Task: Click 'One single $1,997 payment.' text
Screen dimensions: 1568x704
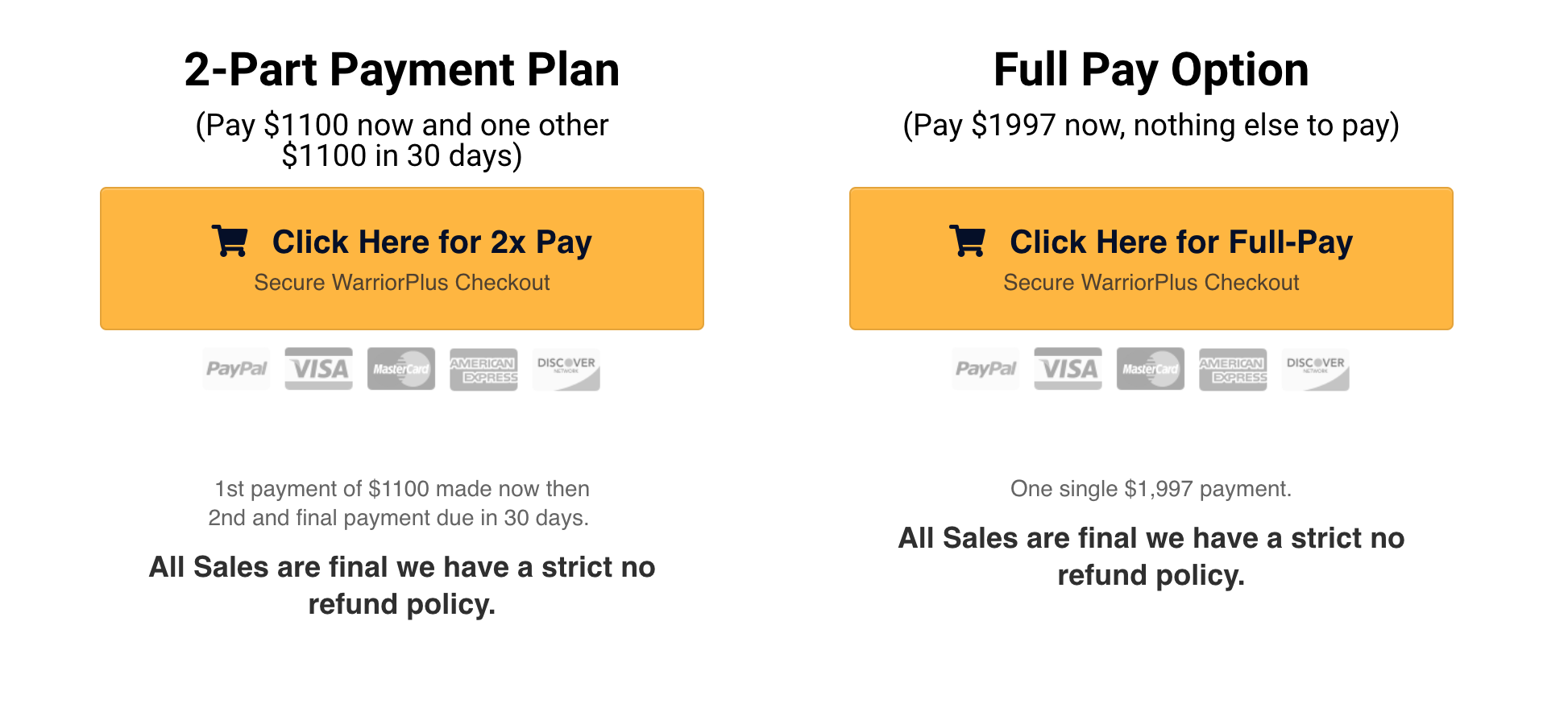Action: [x=1151, y=489]
